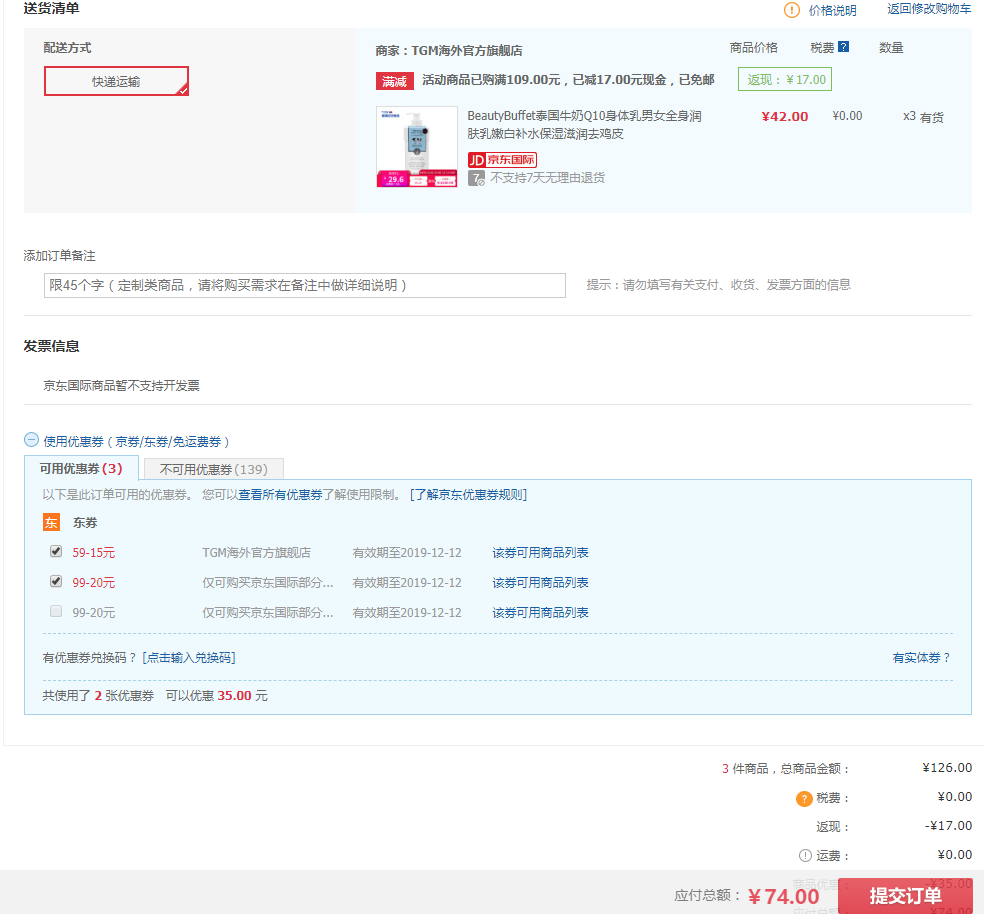
Task: Collapse the 使用优惠券 section with minus icon
Action: 31,440
